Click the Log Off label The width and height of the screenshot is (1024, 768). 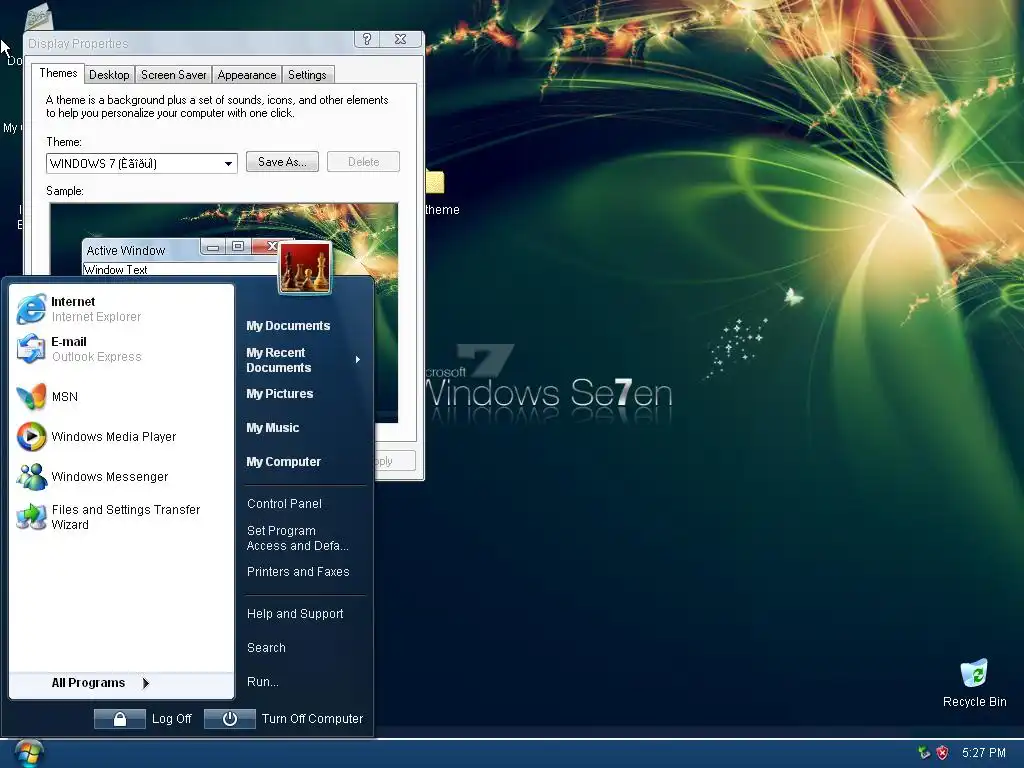pyautogui.click(x=171, y=719)
